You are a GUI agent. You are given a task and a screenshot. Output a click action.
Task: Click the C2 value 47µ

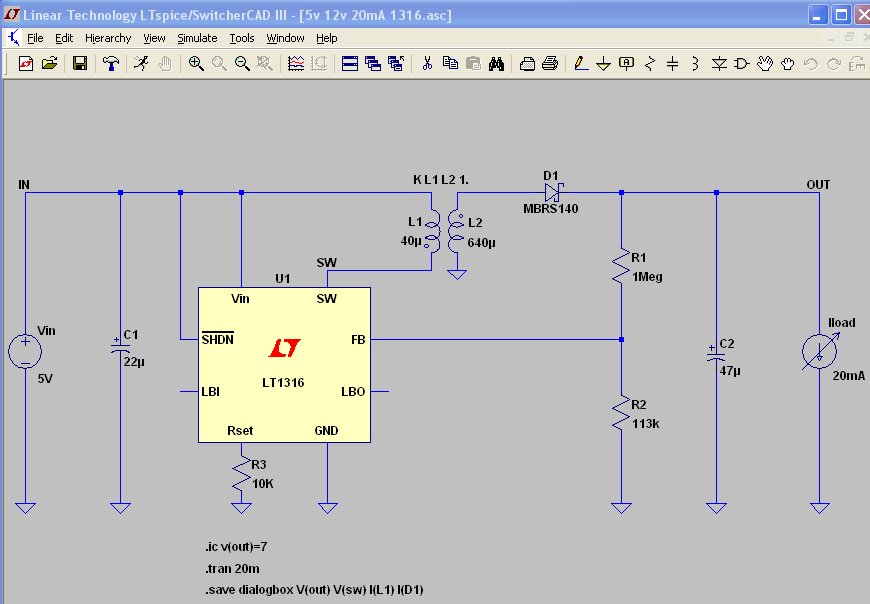click(x=730, y=370)
